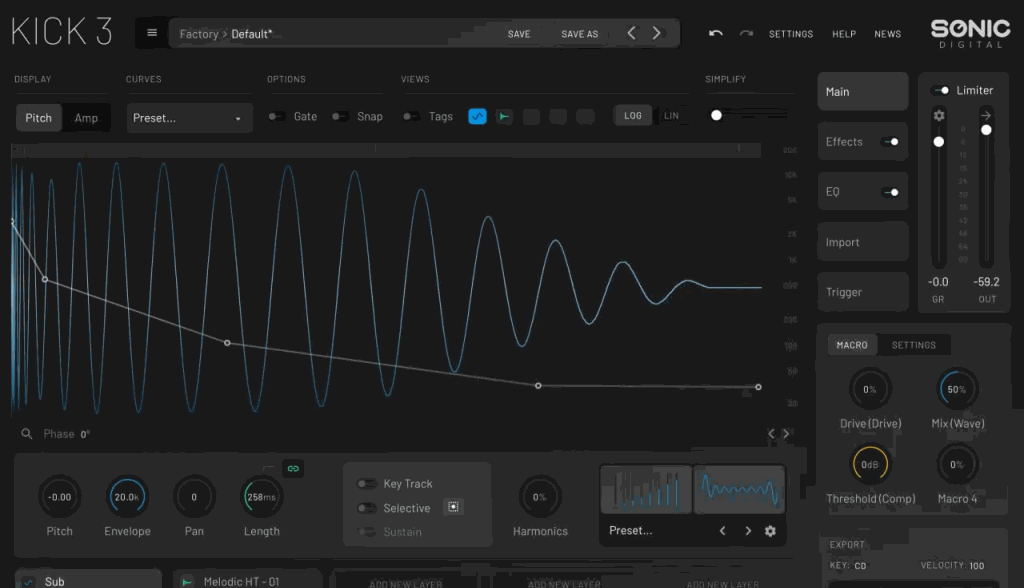
Task: Switch display to the Pitch tab
Action: (x=39, y=118)
